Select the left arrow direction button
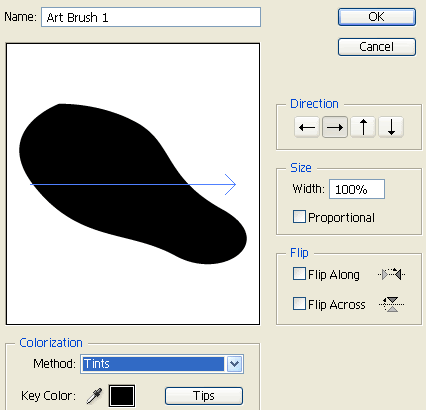Screen dimensions: 426x410 (307, 127)
